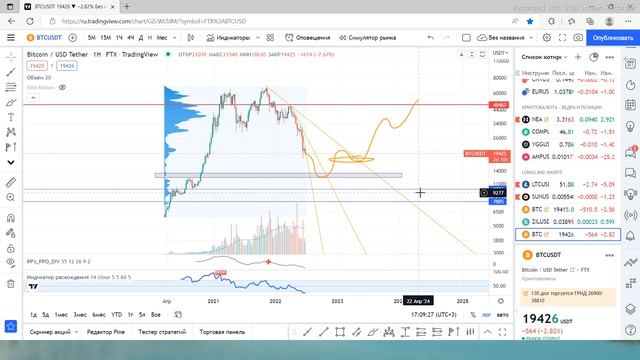Toggle logarithmic scale лог
The width and height of the screenshot is (640, 360).
coord(487,315)
